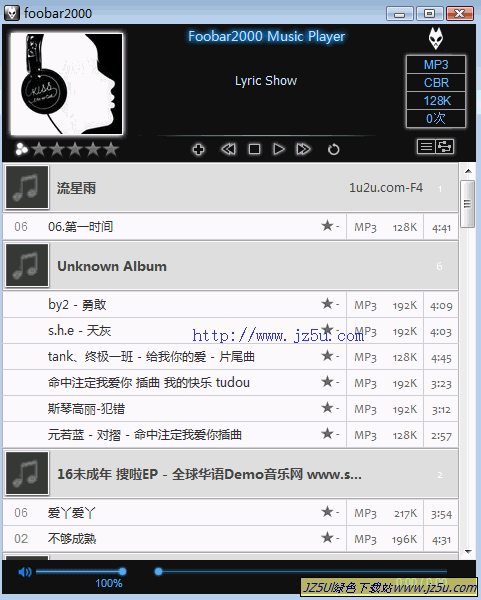This screenshot has height=600, width=481.
Task: Click the 128K bitrate info box
Action: coord(436,100)
